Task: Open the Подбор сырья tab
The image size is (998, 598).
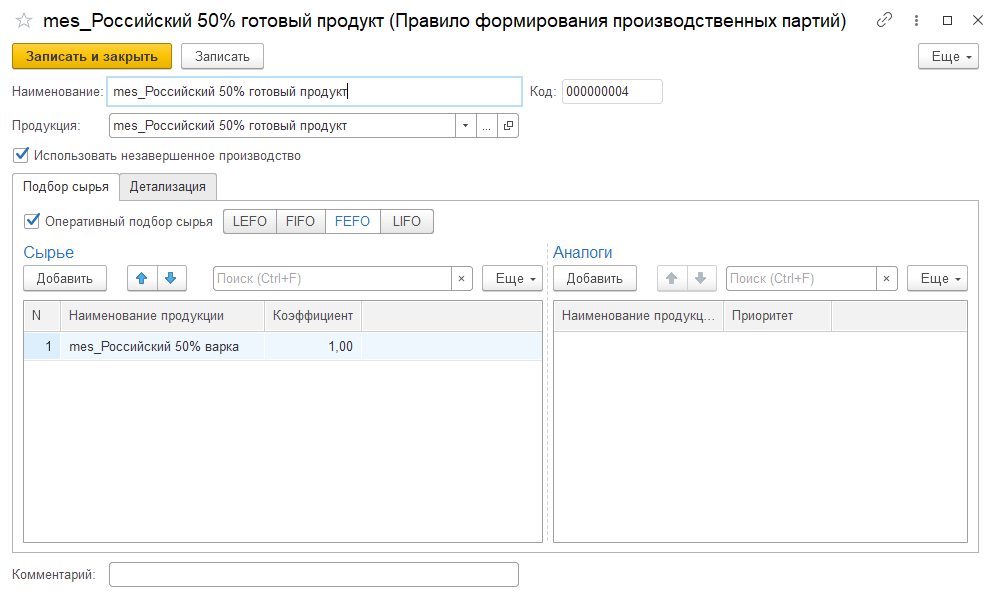Action: 65,187
